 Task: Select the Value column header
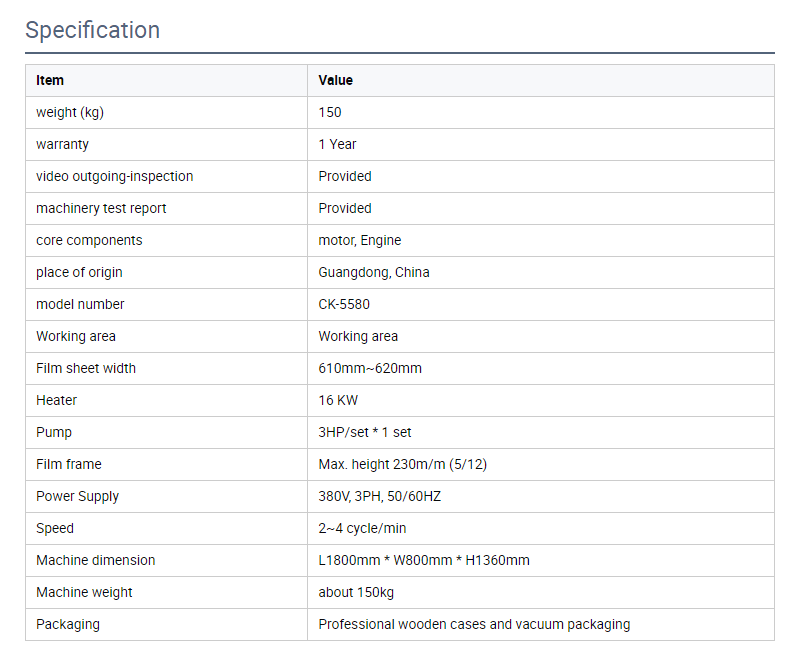click(335, 81)
